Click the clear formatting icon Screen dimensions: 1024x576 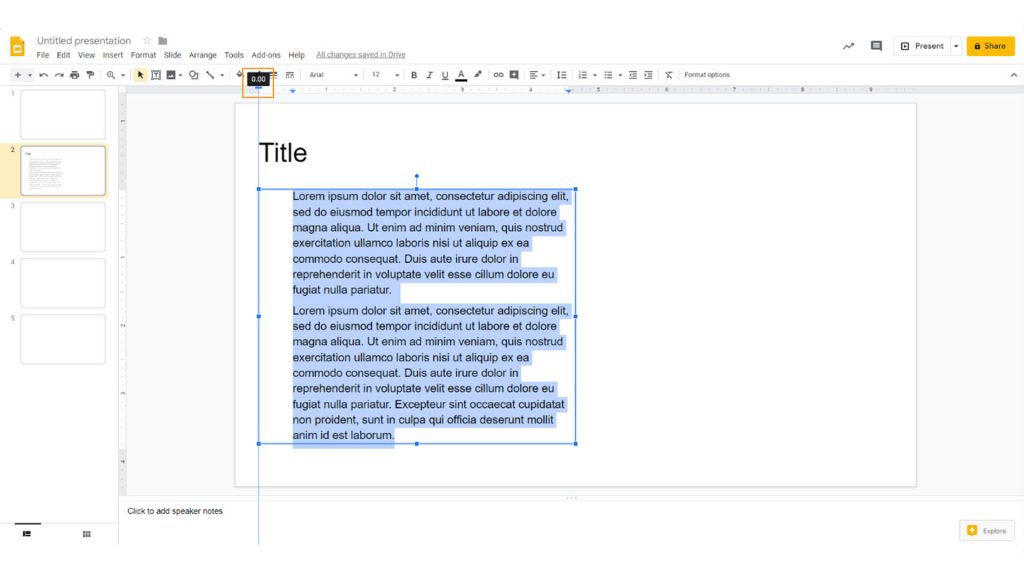click(669, 75)
